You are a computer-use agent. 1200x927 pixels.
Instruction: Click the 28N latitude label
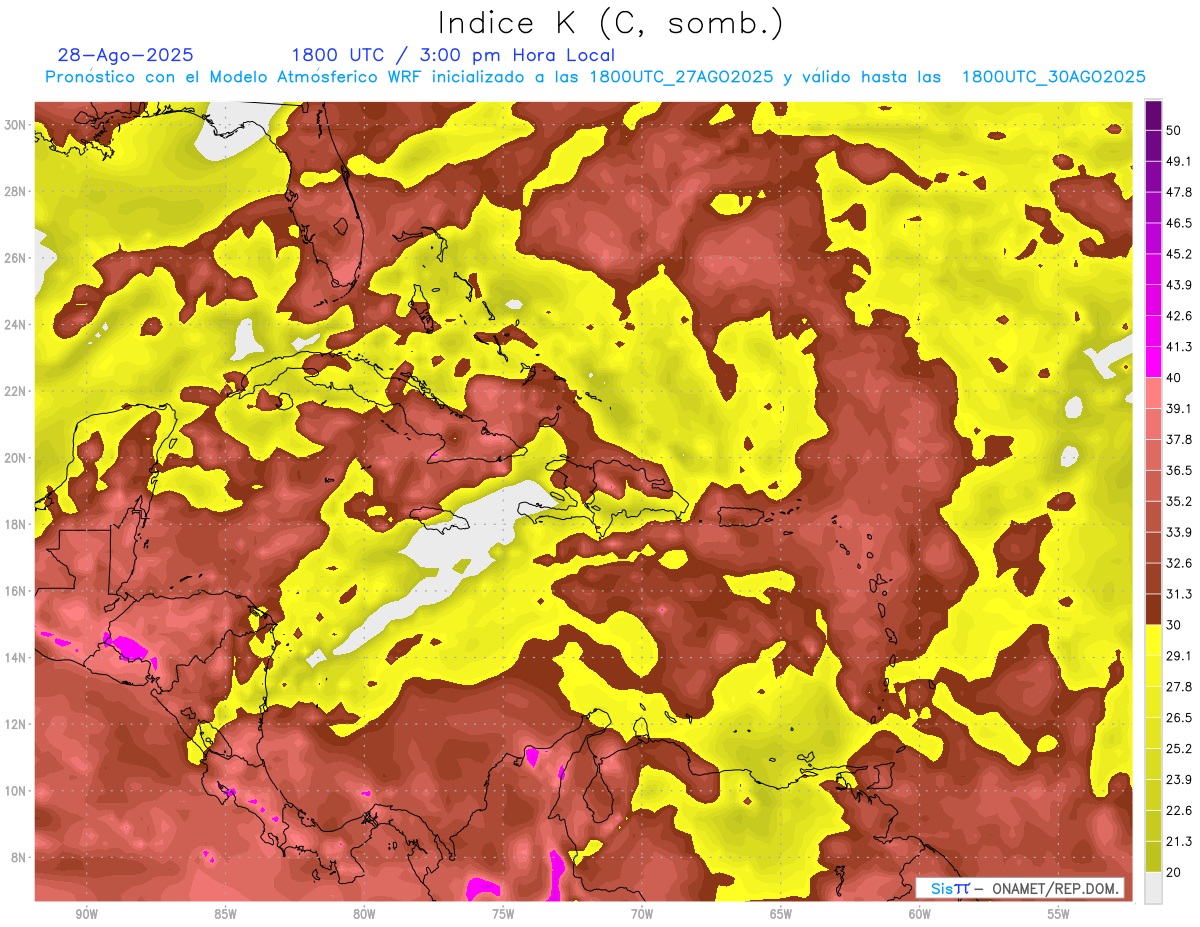point(15,191)
